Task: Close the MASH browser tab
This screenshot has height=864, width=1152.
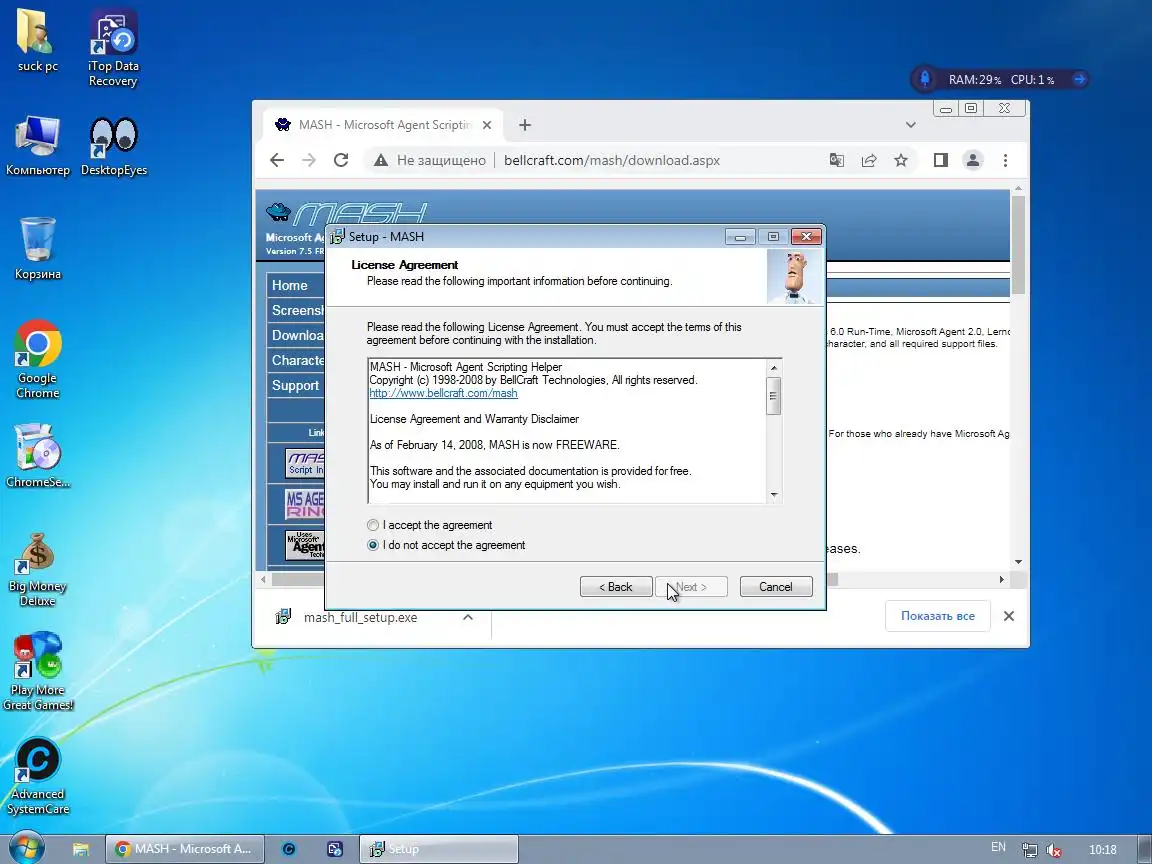Action: [486, 125]
